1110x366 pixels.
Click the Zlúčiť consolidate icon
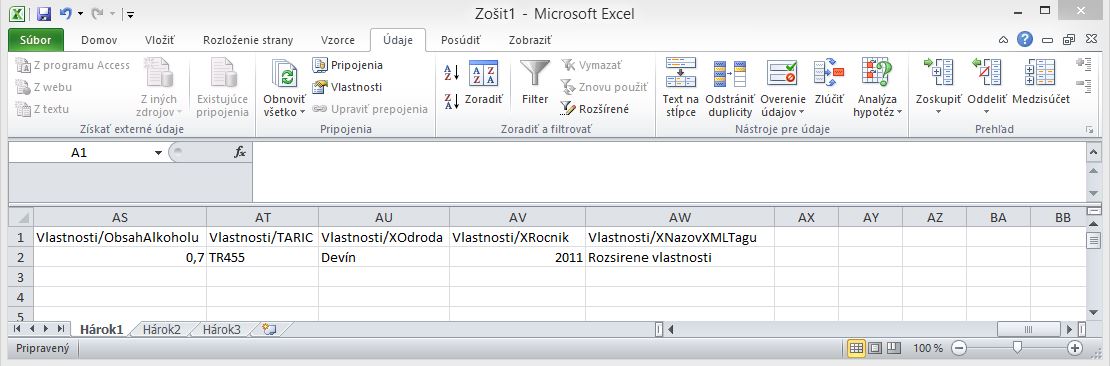click(x=829, y=72)
